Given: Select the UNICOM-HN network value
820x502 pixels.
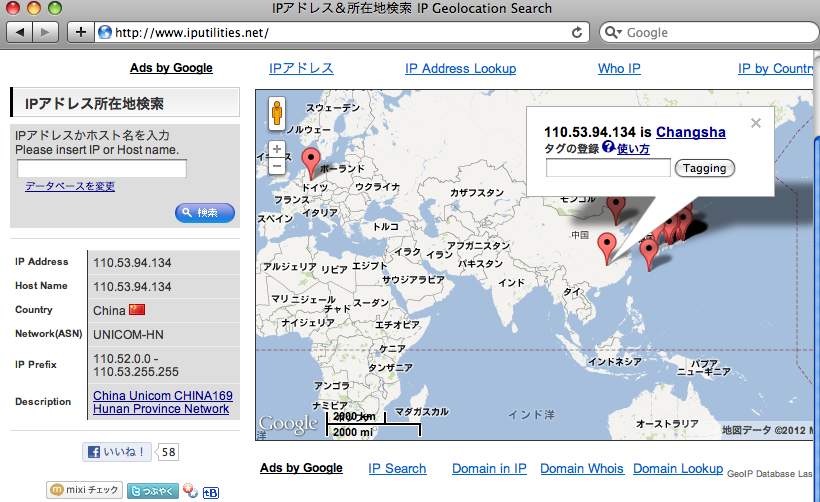Looking at the screenshot, I should click(128, 335).
